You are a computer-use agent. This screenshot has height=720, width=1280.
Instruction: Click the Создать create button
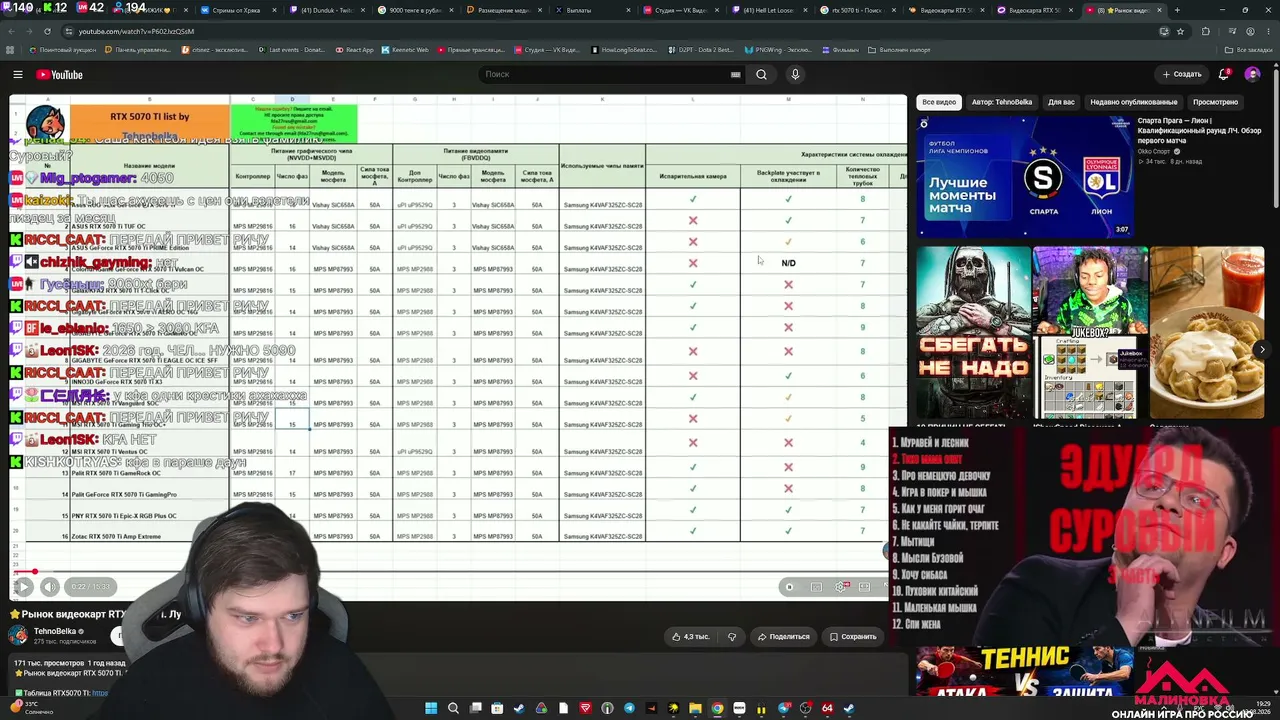(1182, 74)
